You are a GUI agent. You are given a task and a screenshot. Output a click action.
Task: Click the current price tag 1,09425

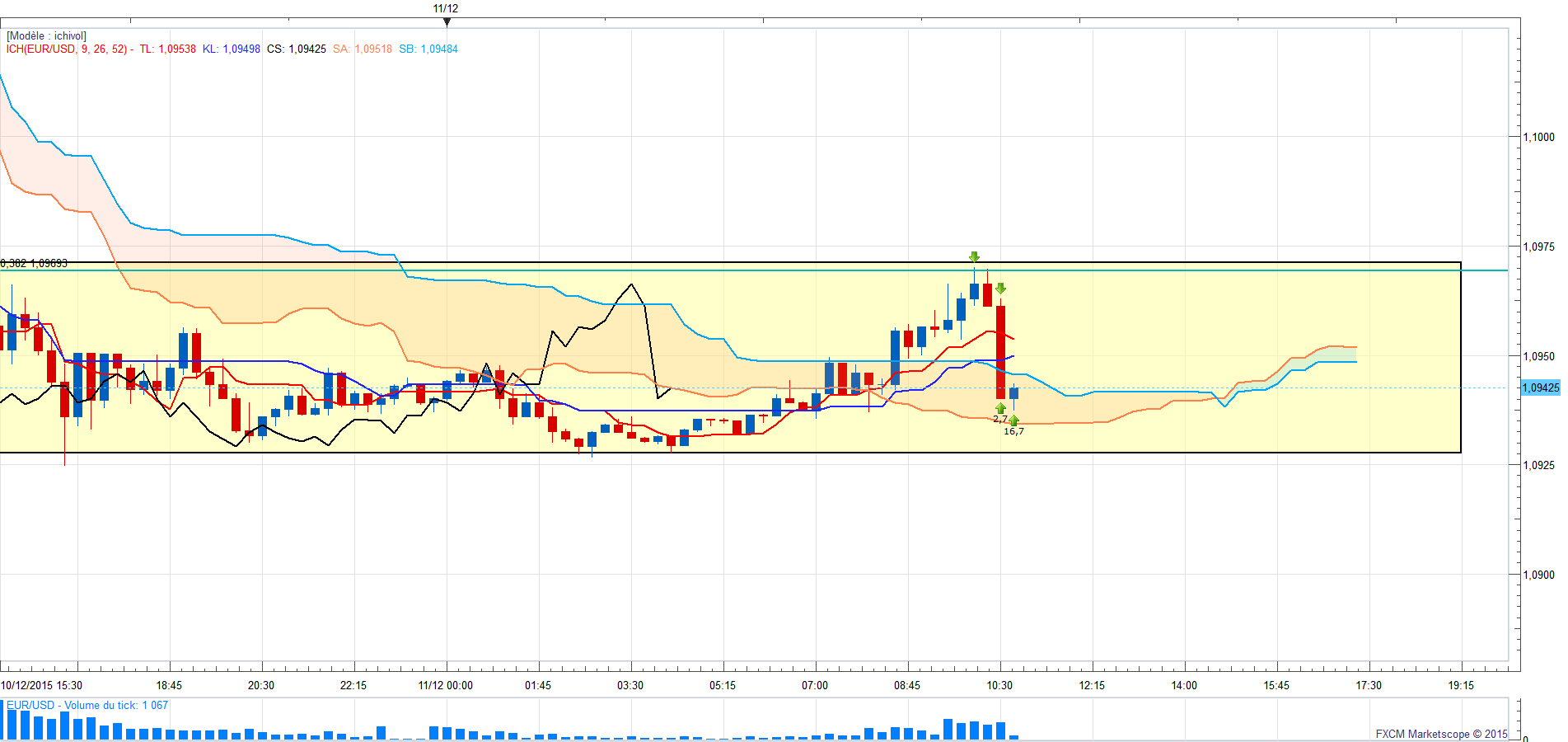[1539, 388]
